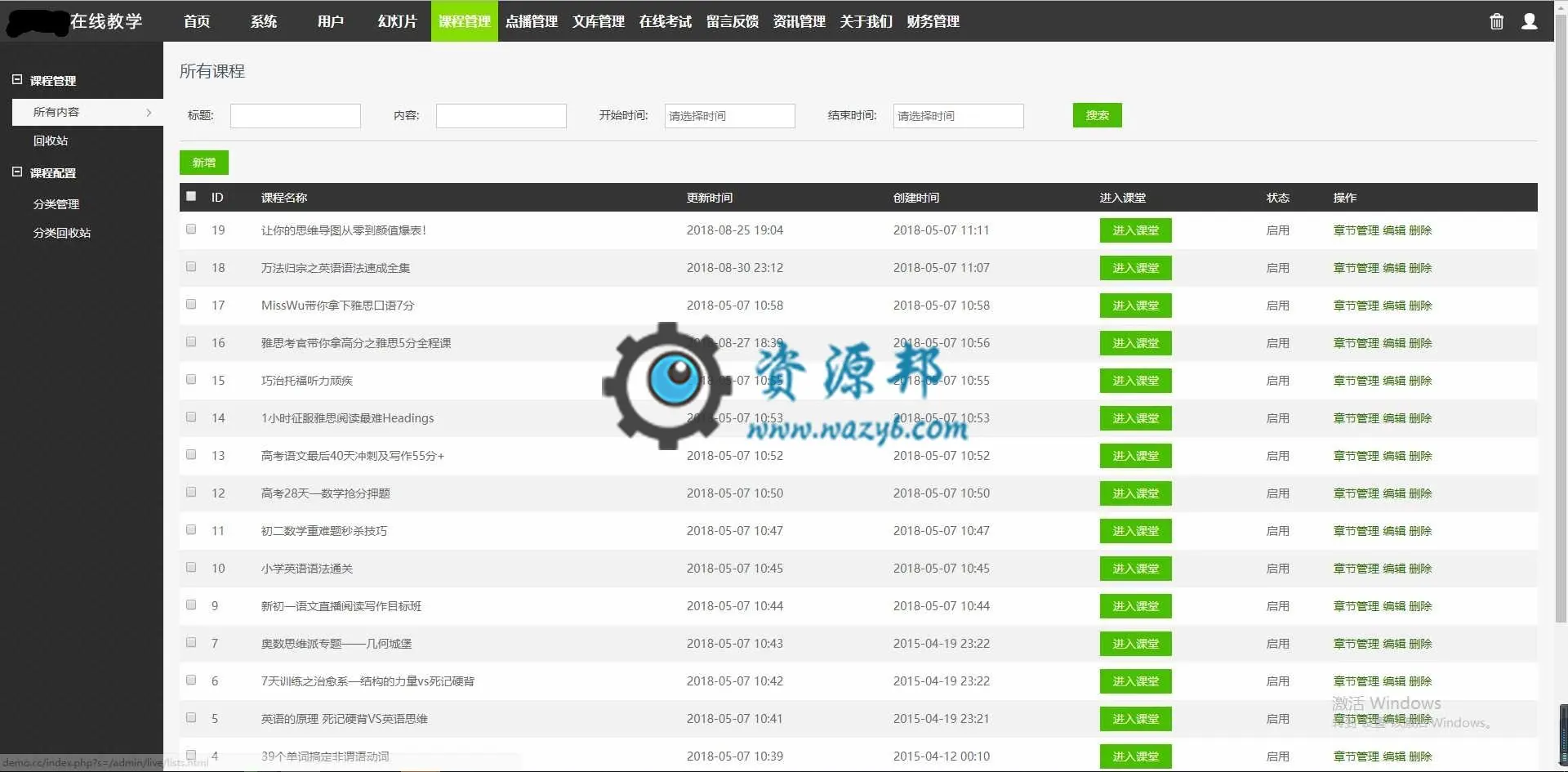
Task: Focus the 标题 search input field
Action: click(295, 116)
